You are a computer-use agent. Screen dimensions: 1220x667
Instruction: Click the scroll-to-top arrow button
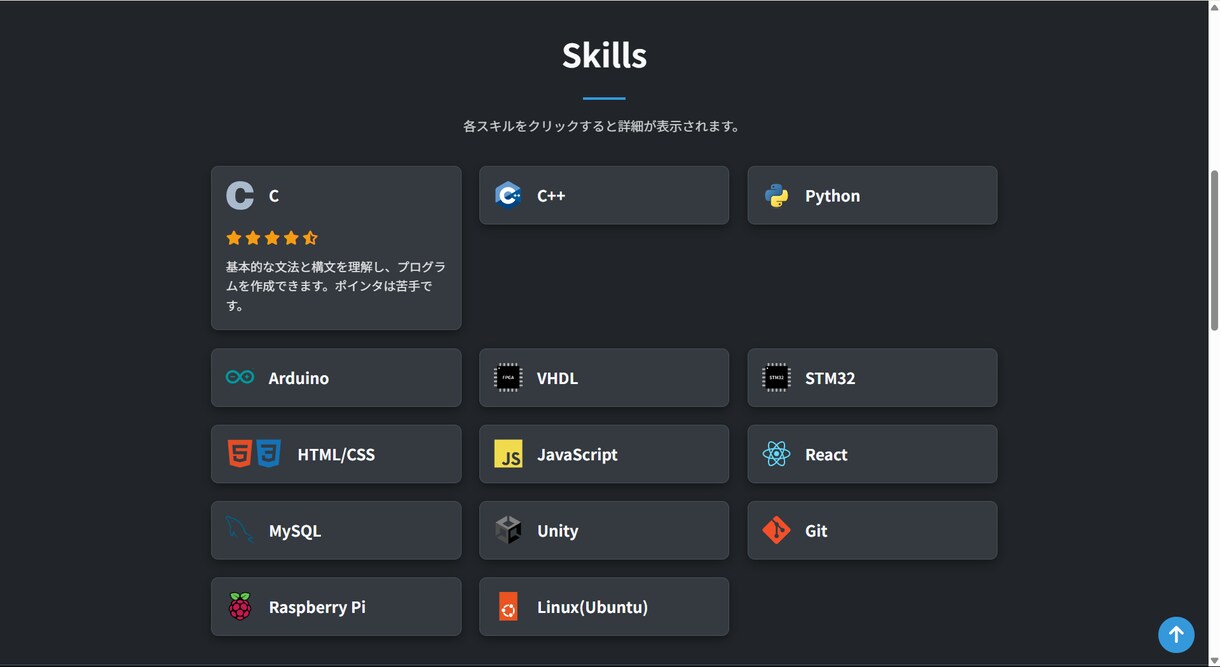1176,634
